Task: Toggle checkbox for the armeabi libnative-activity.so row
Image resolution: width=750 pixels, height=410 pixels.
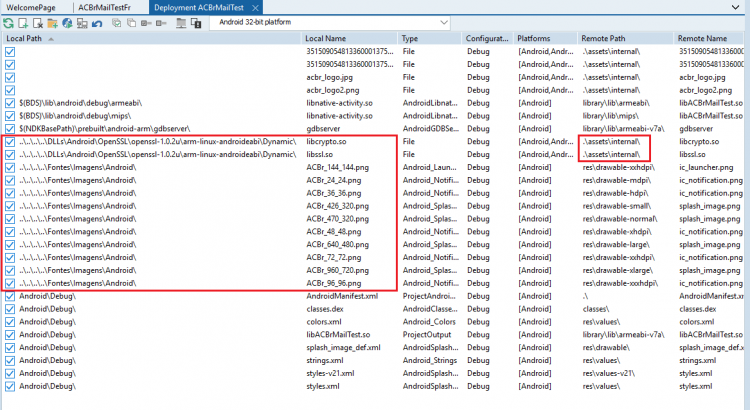Action: [10, 103]
